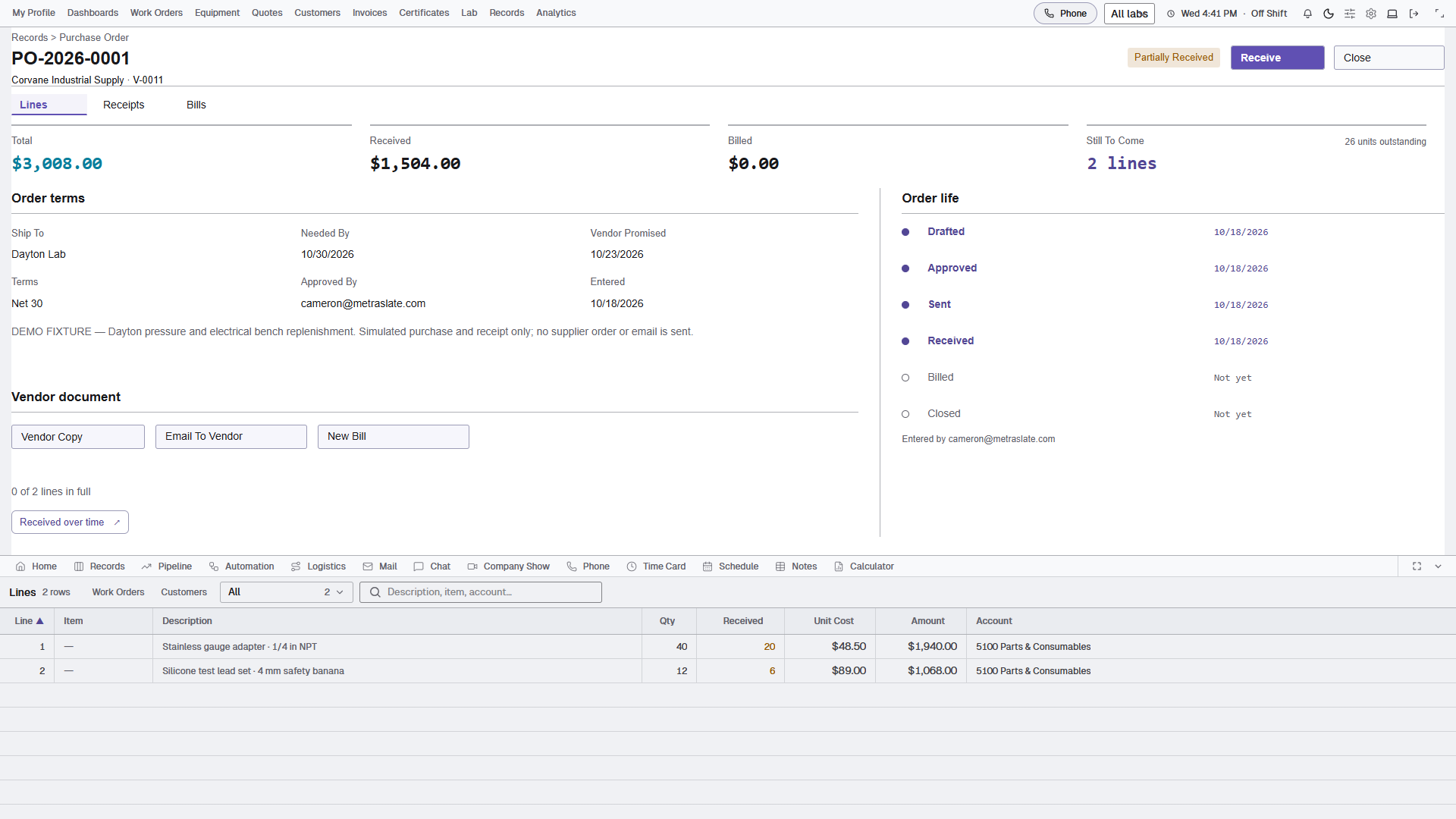This screenshot has width=1456, height=819.
Task: Open the All filter dropdown
Action: pos(286,592)
